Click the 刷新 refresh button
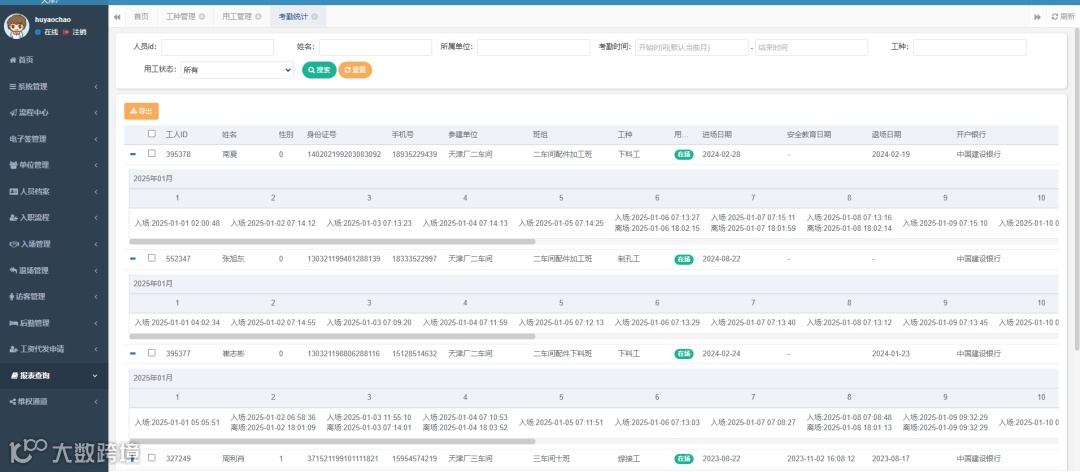Screen dimensions: 1080x472 click(1063, 17)
